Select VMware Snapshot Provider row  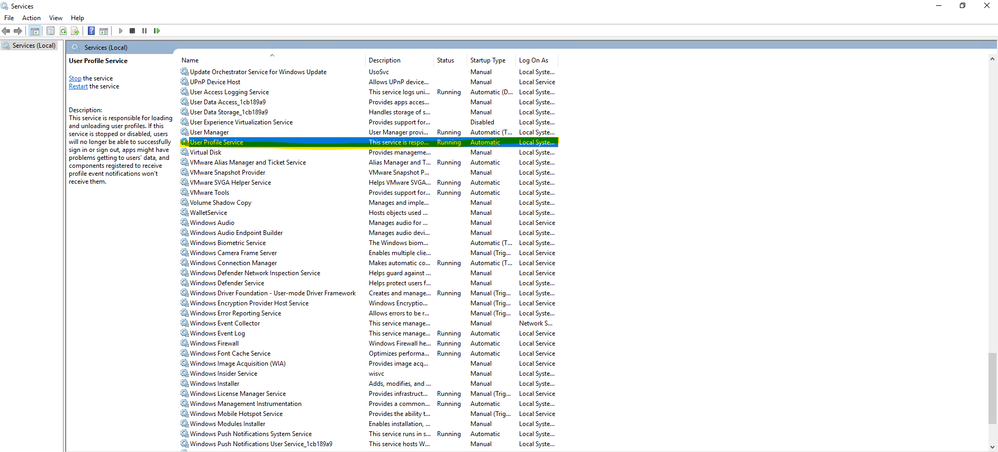(x=369, y=173)
